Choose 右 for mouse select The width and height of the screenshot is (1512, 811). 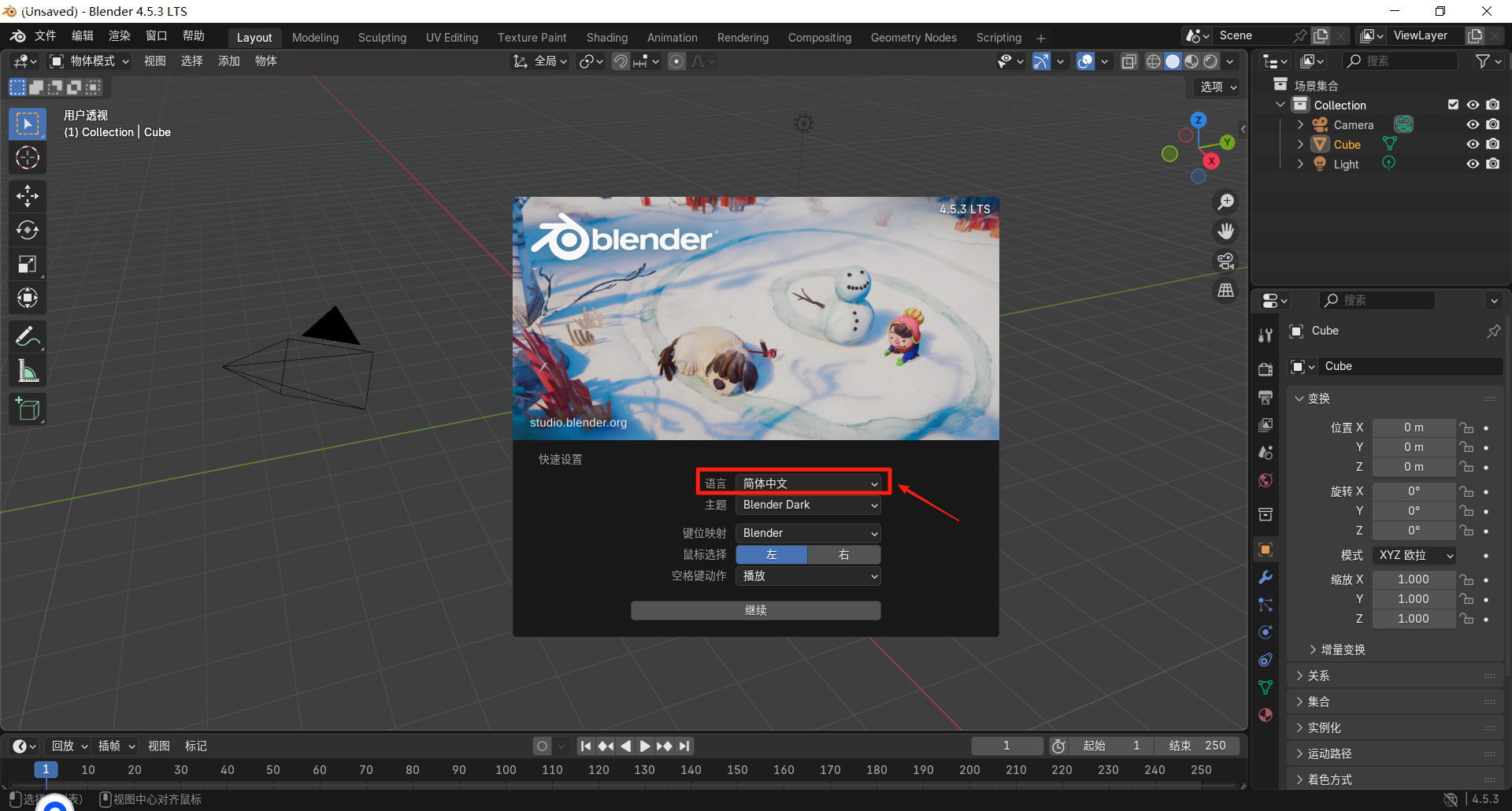click(843, 554)
